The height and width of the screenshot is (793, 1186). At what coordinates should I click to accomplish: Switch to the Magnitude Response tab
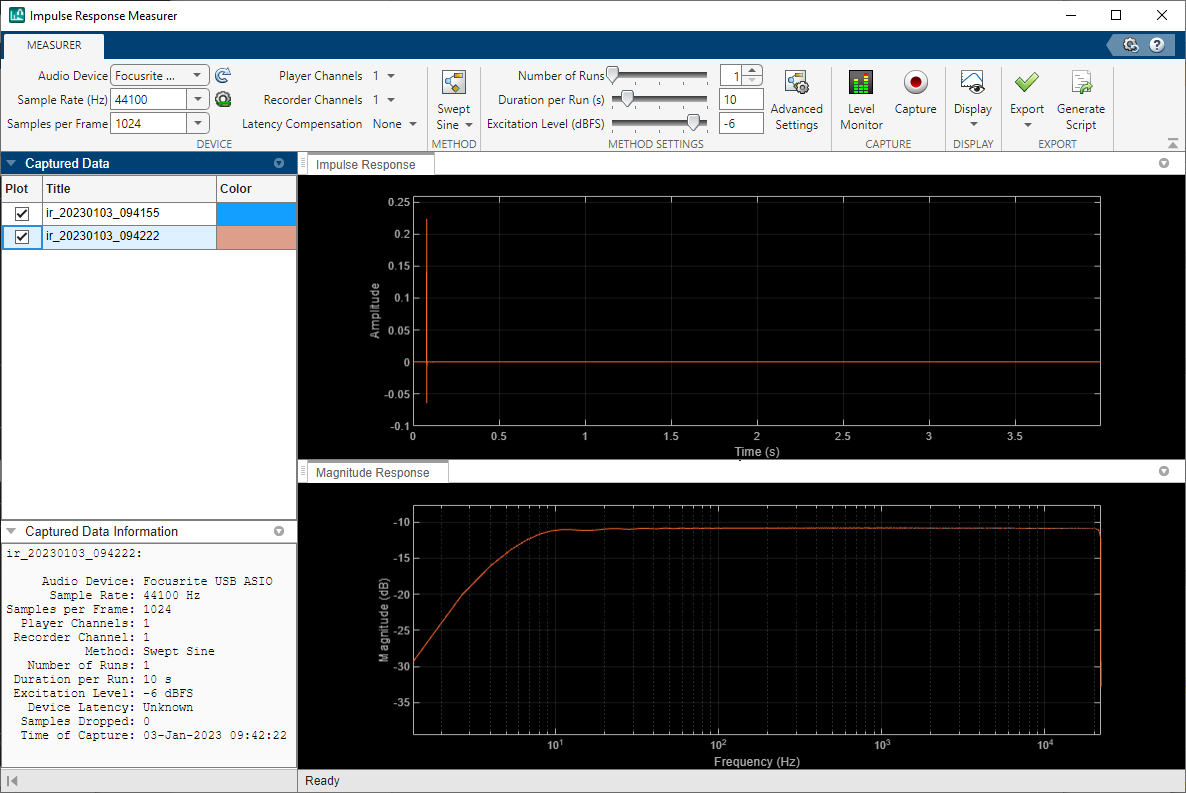(x=374, y=470)
